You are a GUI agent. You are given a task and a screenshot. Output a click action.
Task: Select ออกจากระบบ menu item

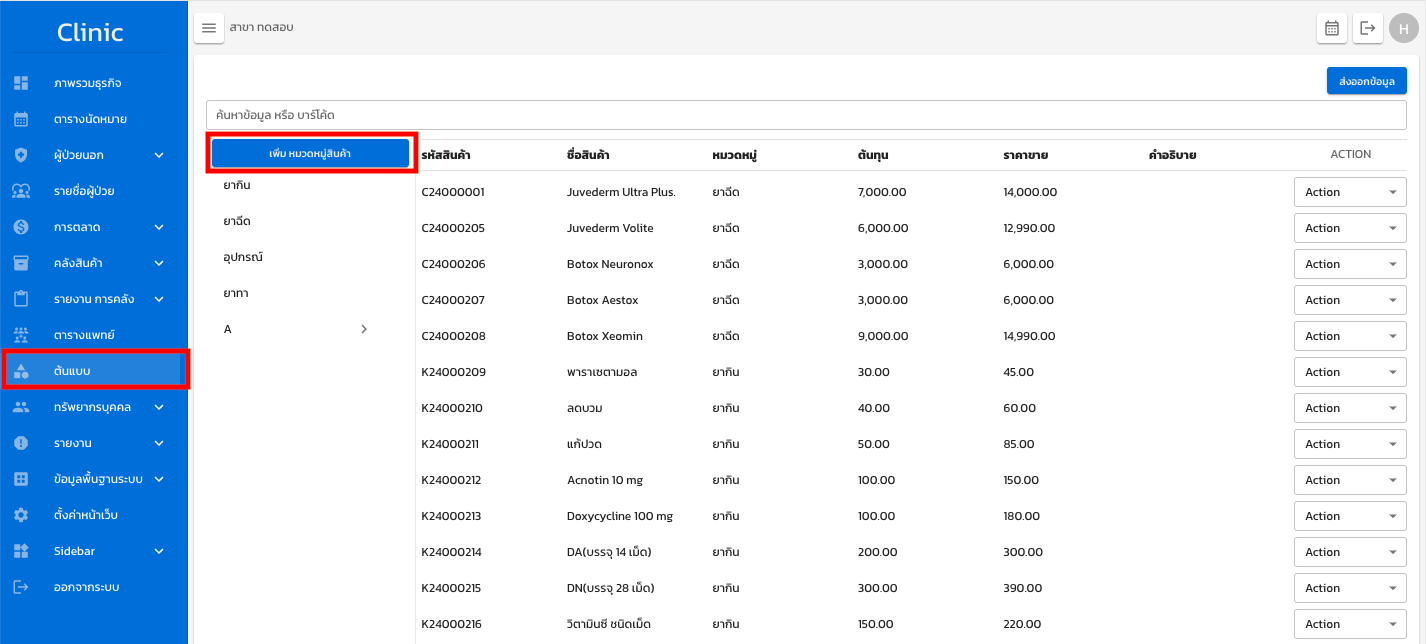(94, 587)
